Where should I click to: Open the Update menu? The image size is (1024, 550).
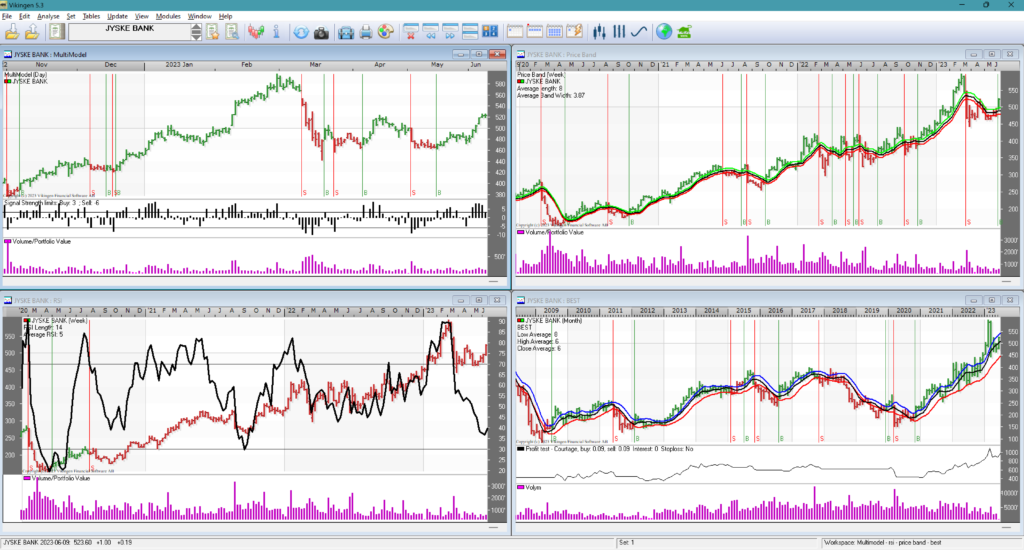(x=118, y=16)
